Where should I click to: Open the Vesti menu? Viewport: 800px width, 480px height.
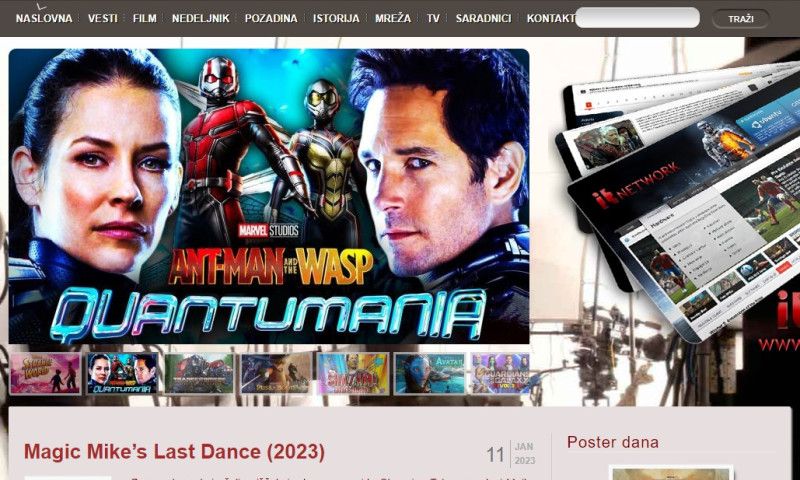[102, 18]
